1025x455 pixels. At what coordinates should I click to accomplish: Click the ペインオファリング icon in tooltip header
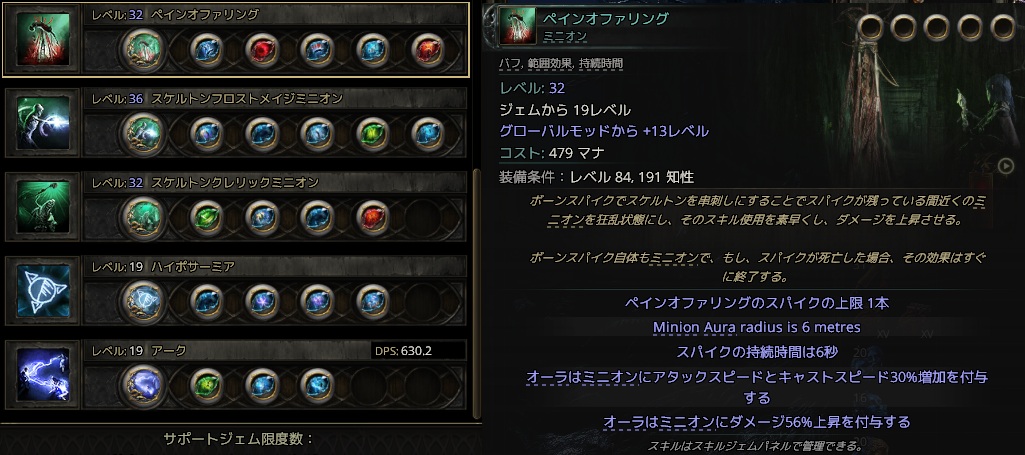click(x=518, y=26)
